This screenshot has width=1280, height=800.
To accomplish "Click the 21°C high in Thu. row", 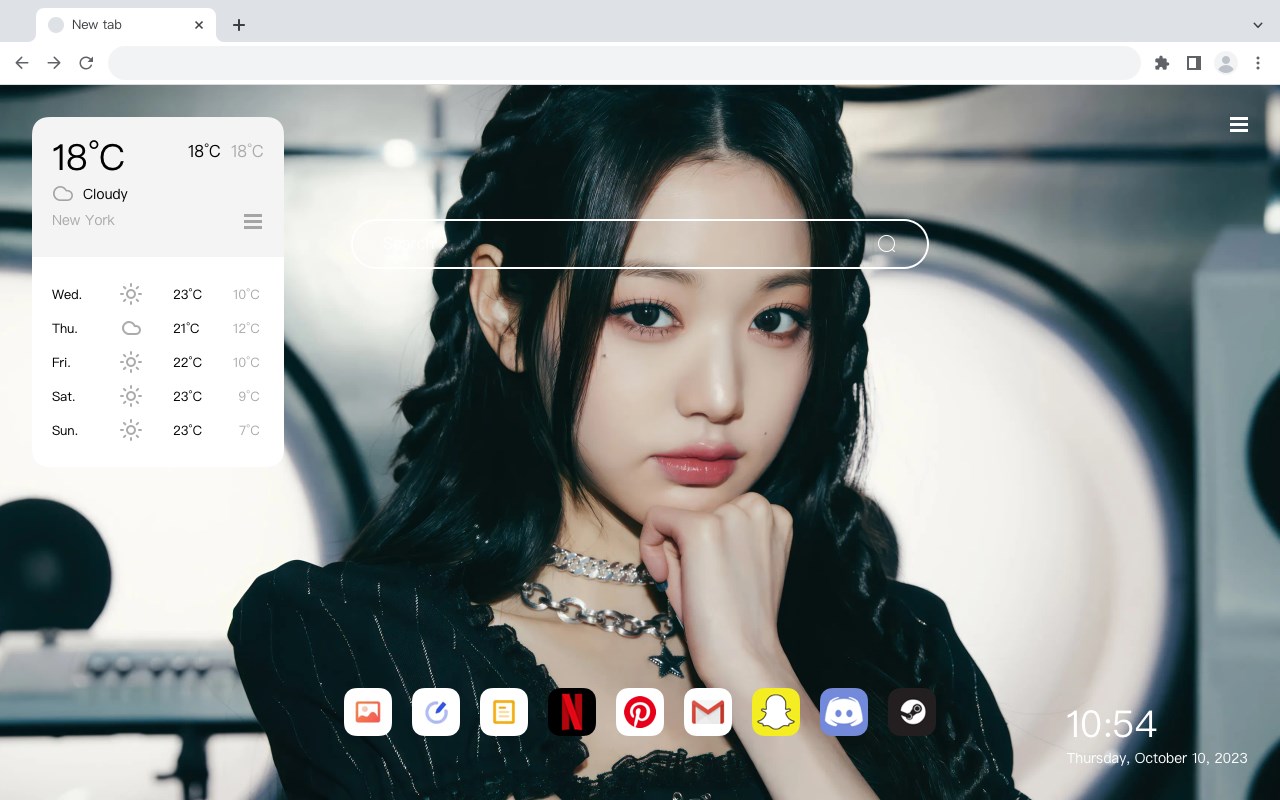I will tap(186, 328).
